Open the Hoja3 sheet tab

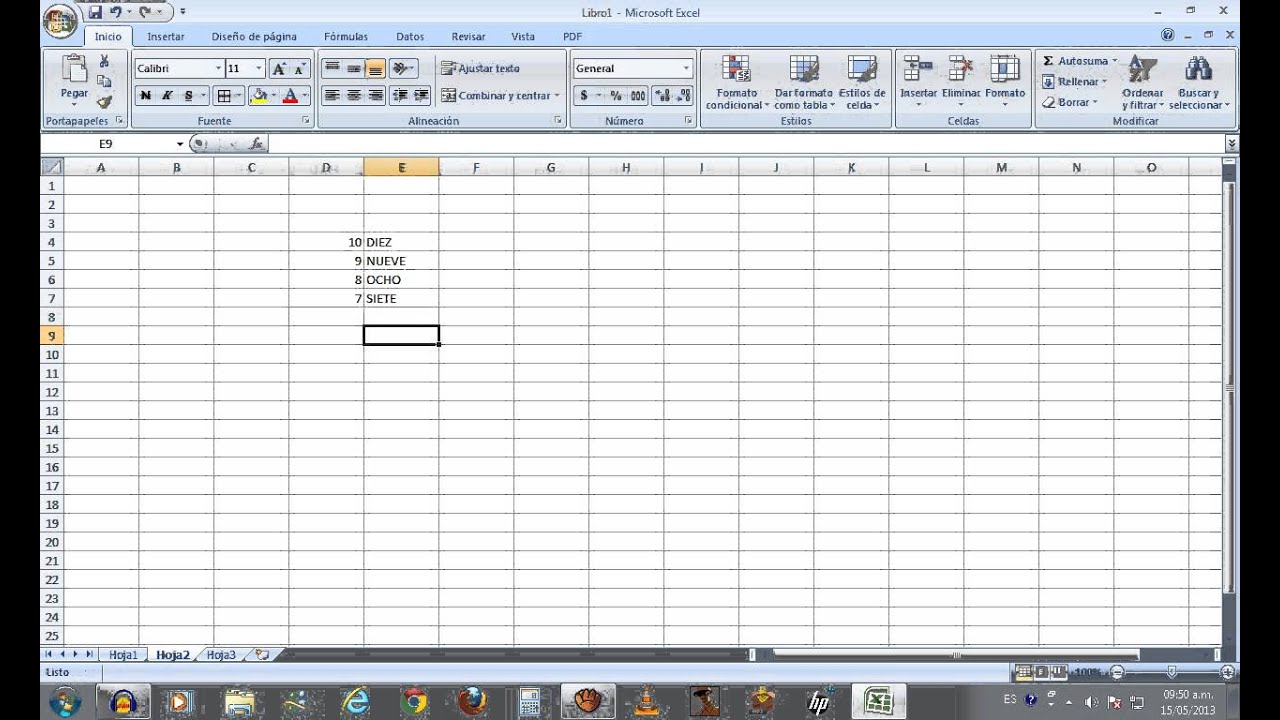pos(221,655)
